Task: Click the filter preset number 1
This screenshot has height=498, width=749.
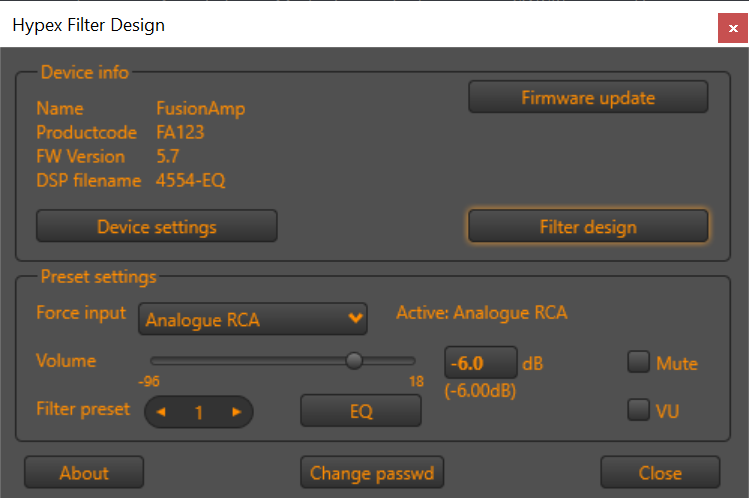Action: (x=199, y=412)
